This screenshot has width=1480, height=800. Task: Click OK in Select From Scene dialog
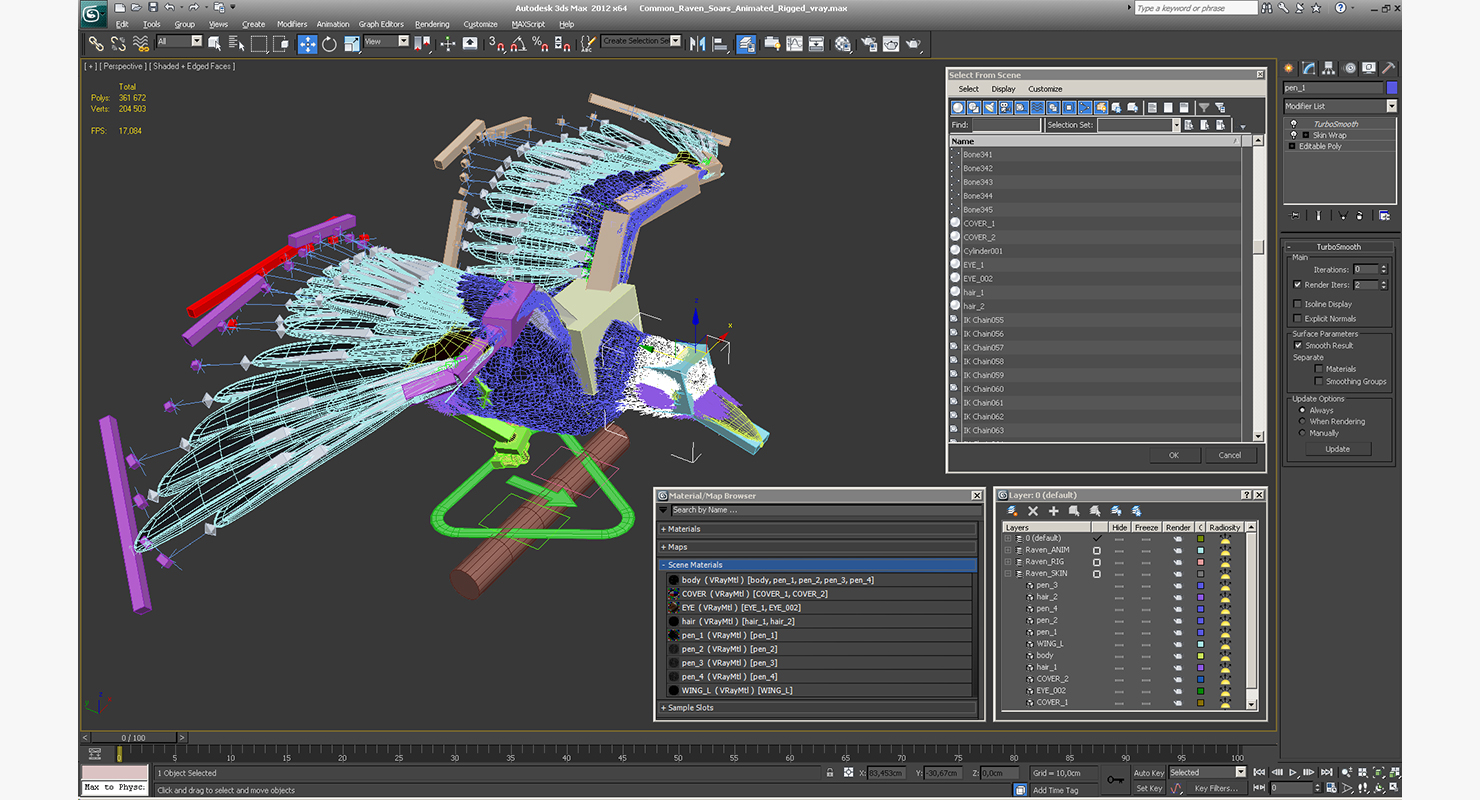[x=1173, y=455]
